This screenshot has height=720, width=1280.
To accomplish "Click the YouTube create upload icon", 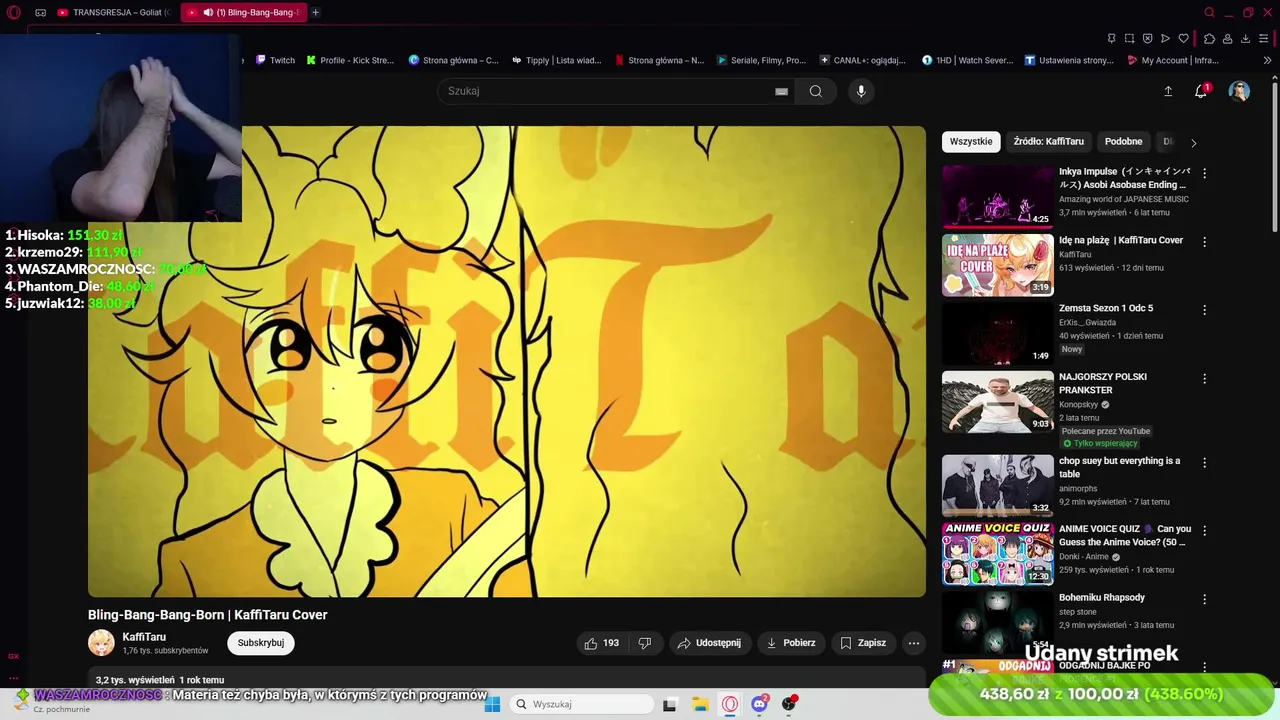I will click(x=1168, y=91).
